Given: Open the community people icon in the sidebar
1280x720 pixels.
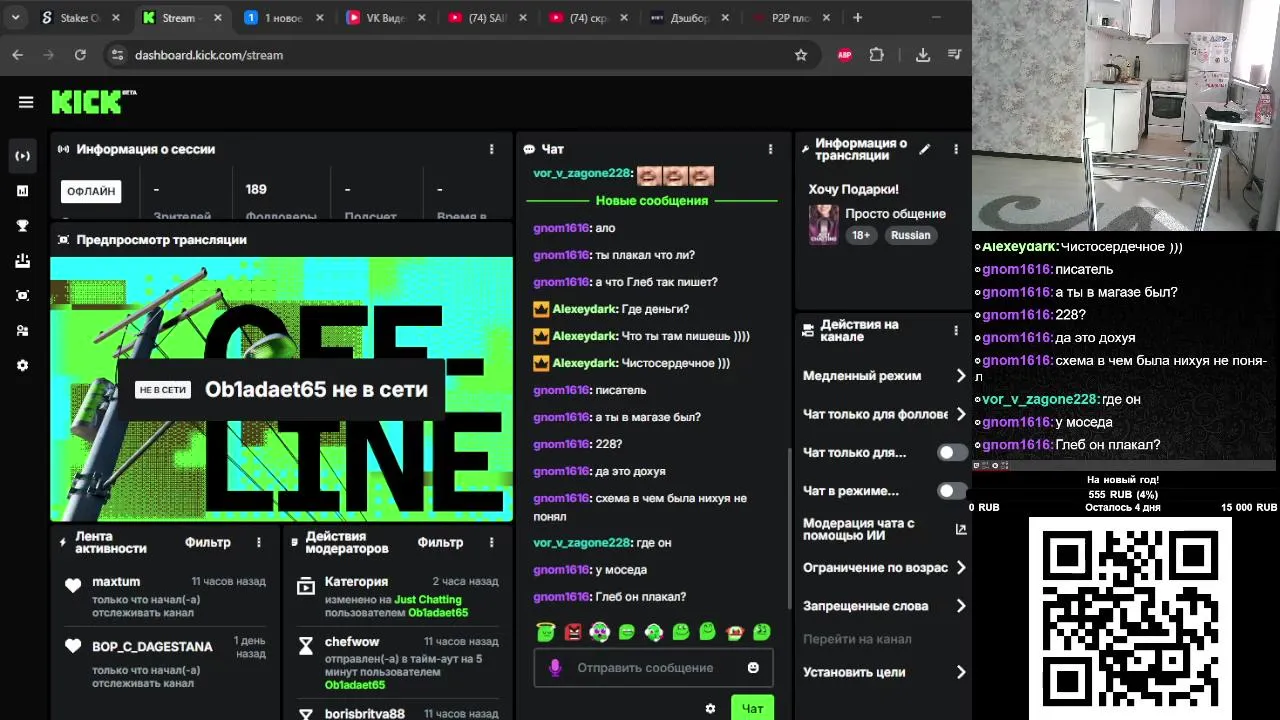Looking at the screenshot, I should click(x=23, y=331).
